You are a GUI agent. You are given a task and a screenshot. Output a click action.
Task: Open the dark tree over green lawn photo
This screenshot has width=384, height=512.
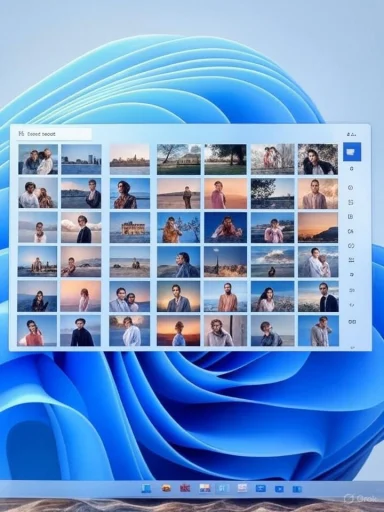(x=225, y=159)
